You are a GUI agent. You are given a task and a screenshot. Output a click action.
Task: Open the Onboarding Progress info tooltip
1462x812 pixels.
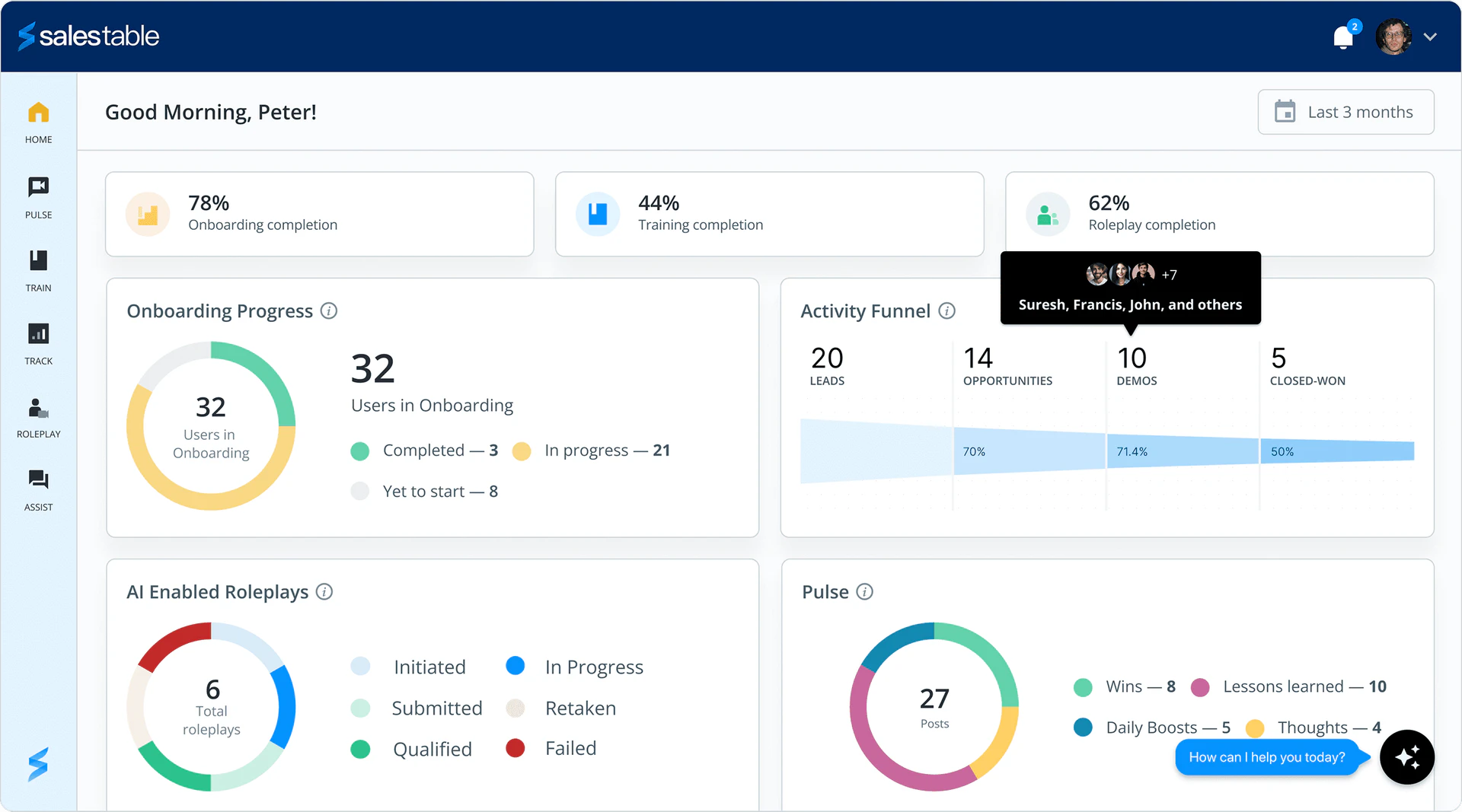tap(329, 310)
